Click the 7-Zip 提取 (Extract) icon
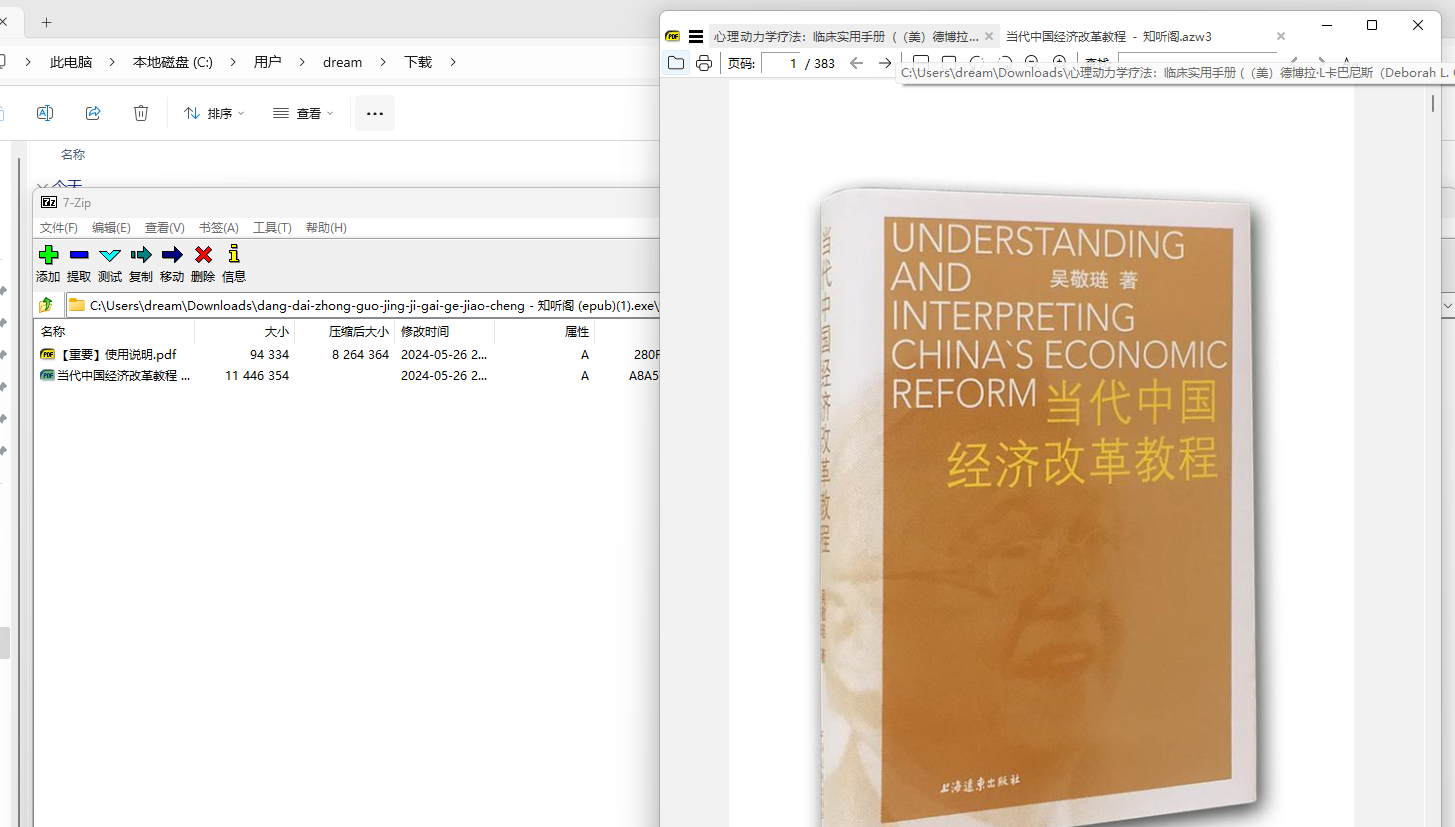 point(79,254)
